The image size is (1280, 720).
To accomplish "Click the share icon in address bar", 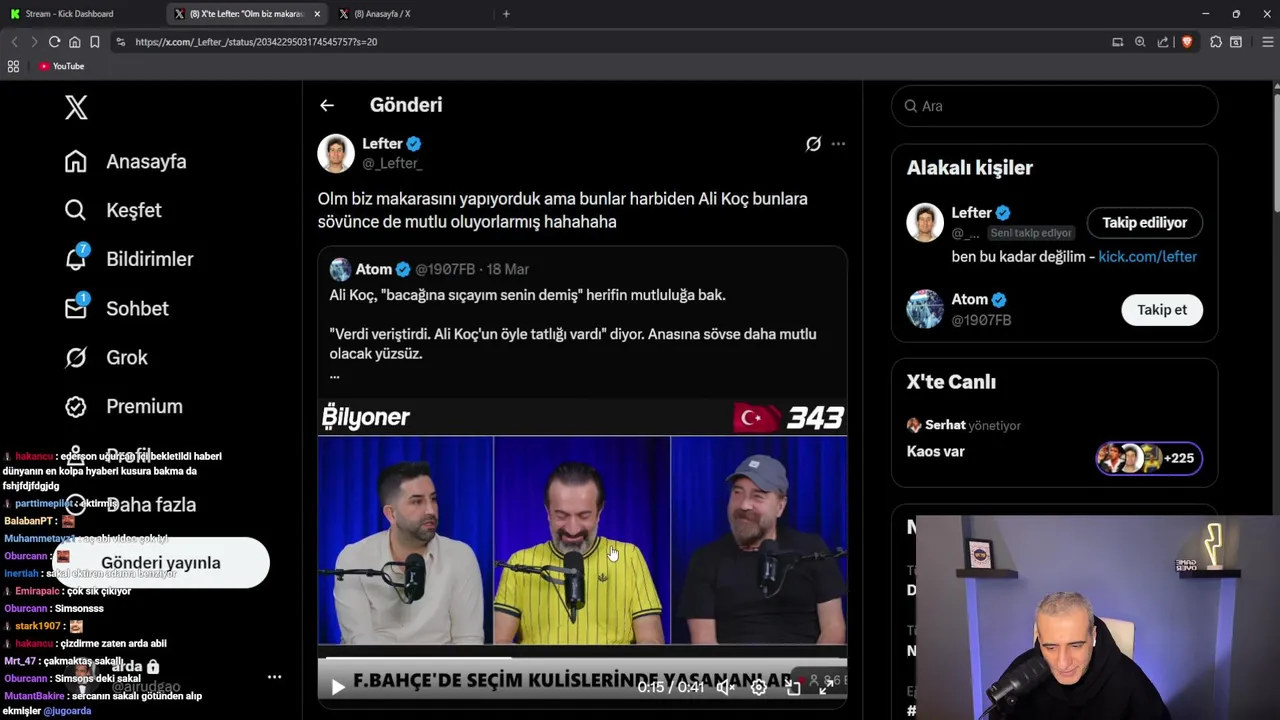I will pyautogui.click(x=1163, y=42).
